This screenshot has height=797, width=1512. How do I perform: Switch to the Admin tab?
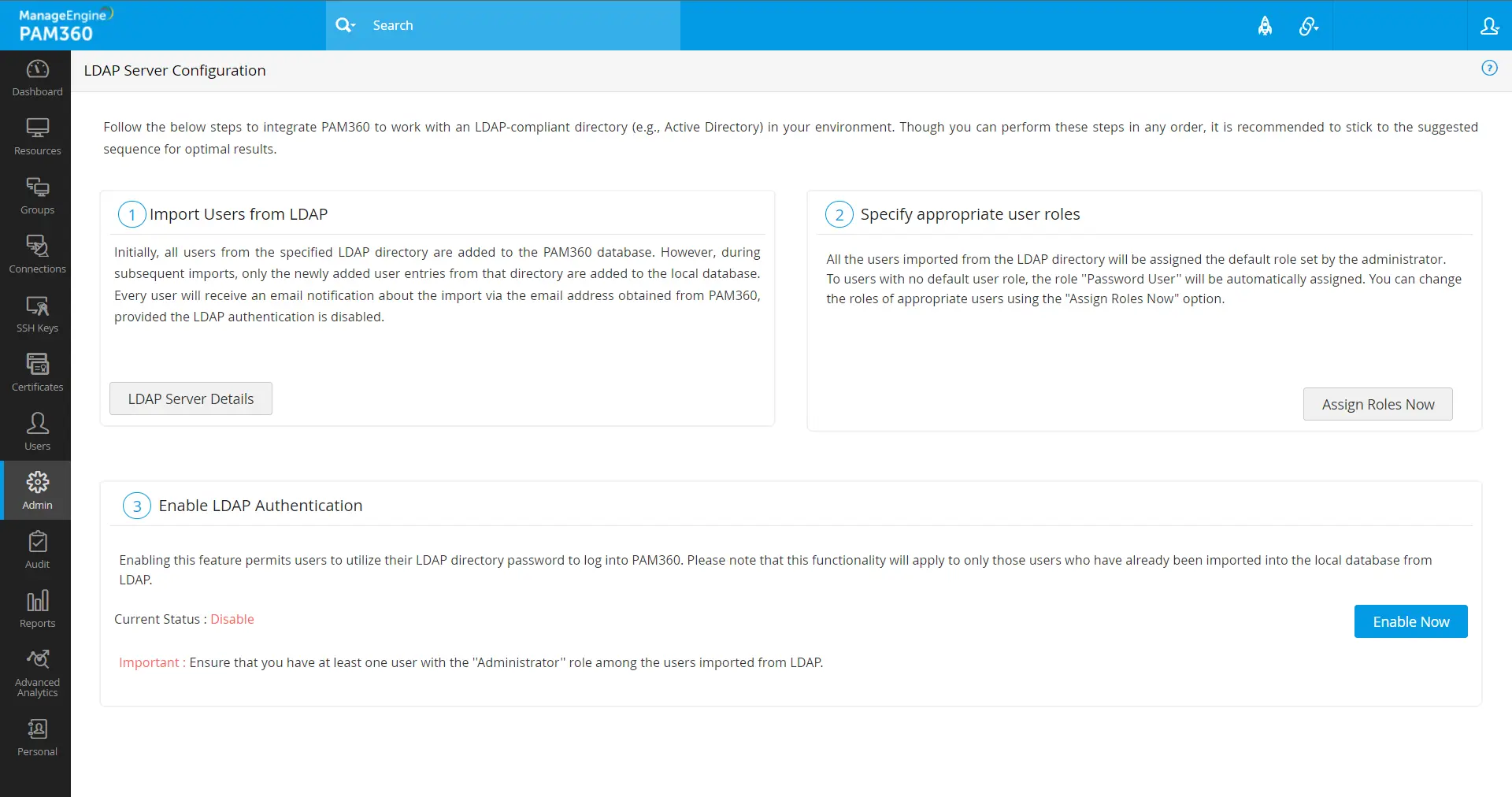37,489
